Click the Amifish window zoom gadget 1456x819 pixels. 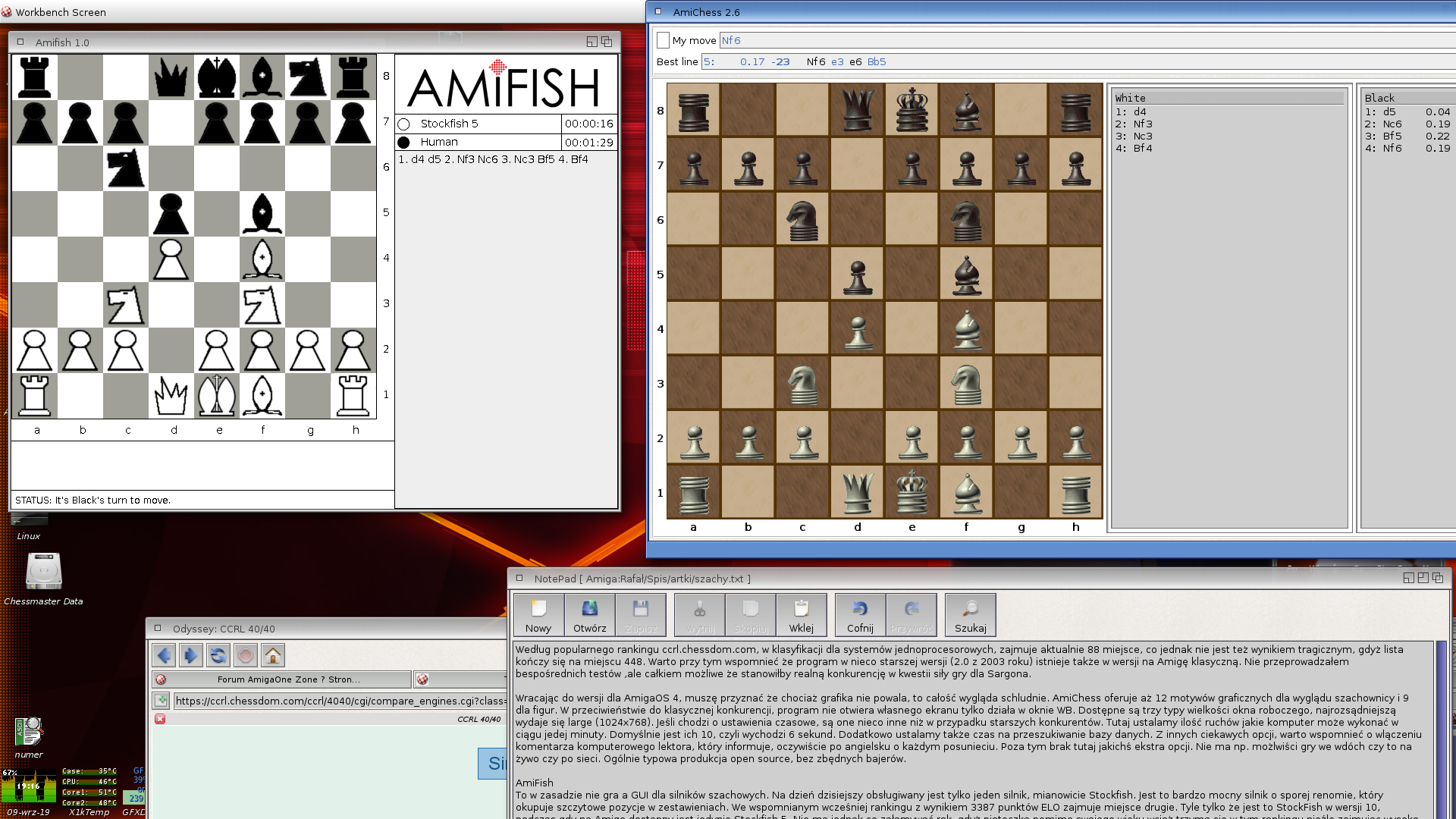(x=591, y=42)
